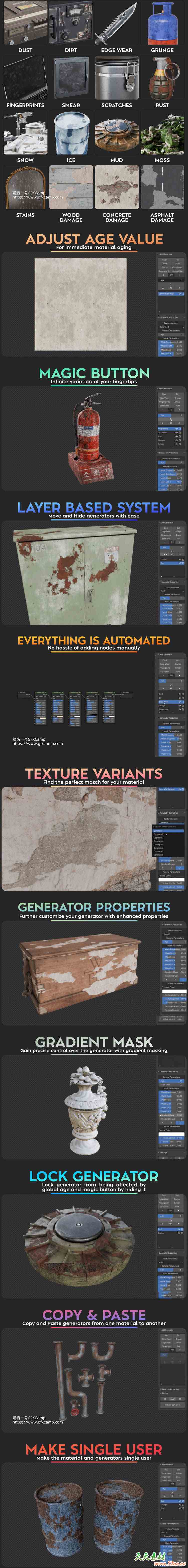Collapse Generator Properties in Adjust Age Value panel
Screen dimensions: 188x1568
(x=158, y=318)
